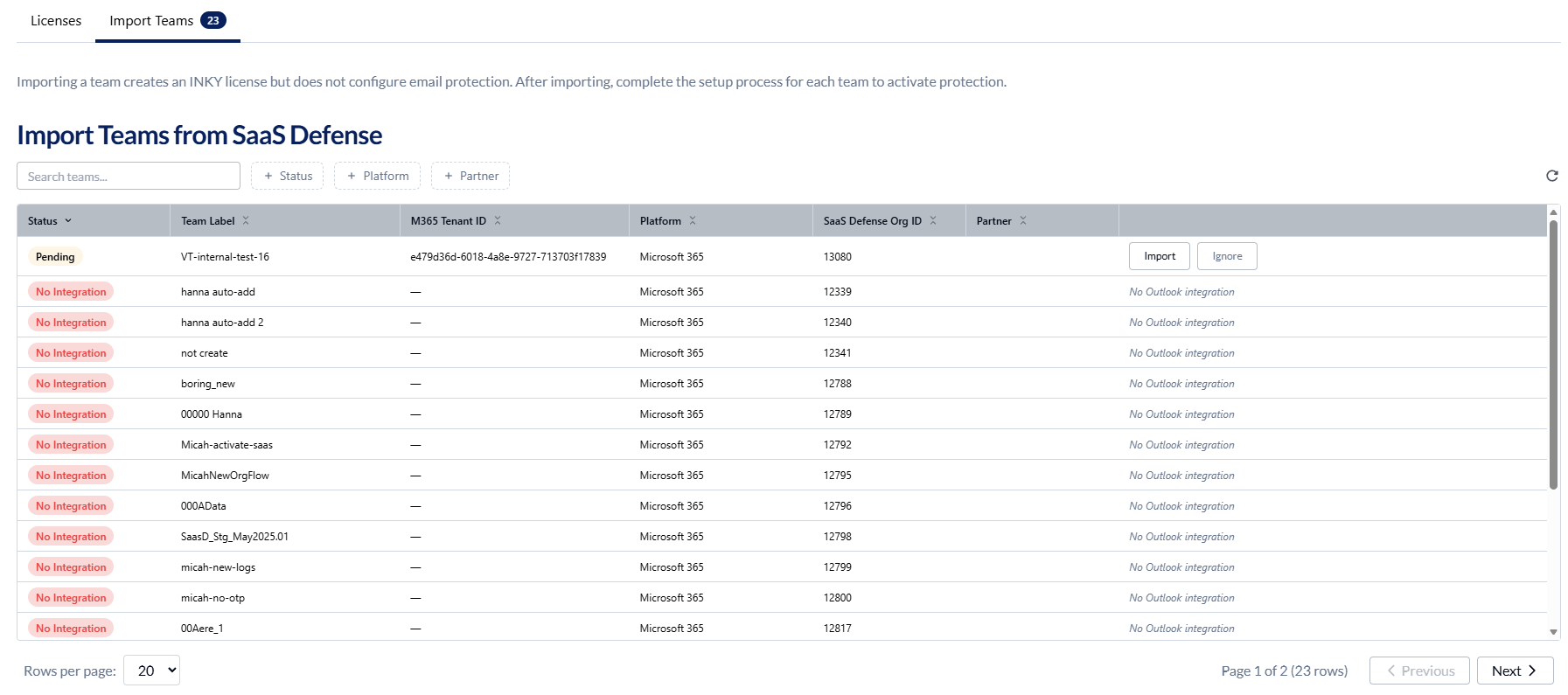This screenshot has height=695, width=1568.
Task: Click the table scrollbar down arrow
Action: [1553, 631]
